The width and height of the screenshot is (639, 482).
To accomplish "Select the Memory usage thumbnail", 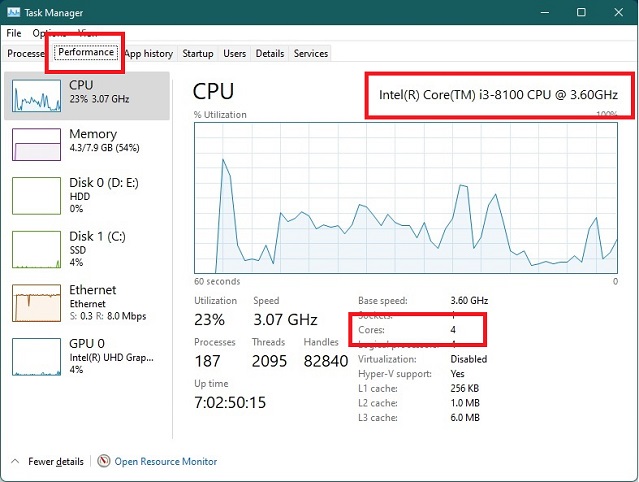I will tap(36, 144).
